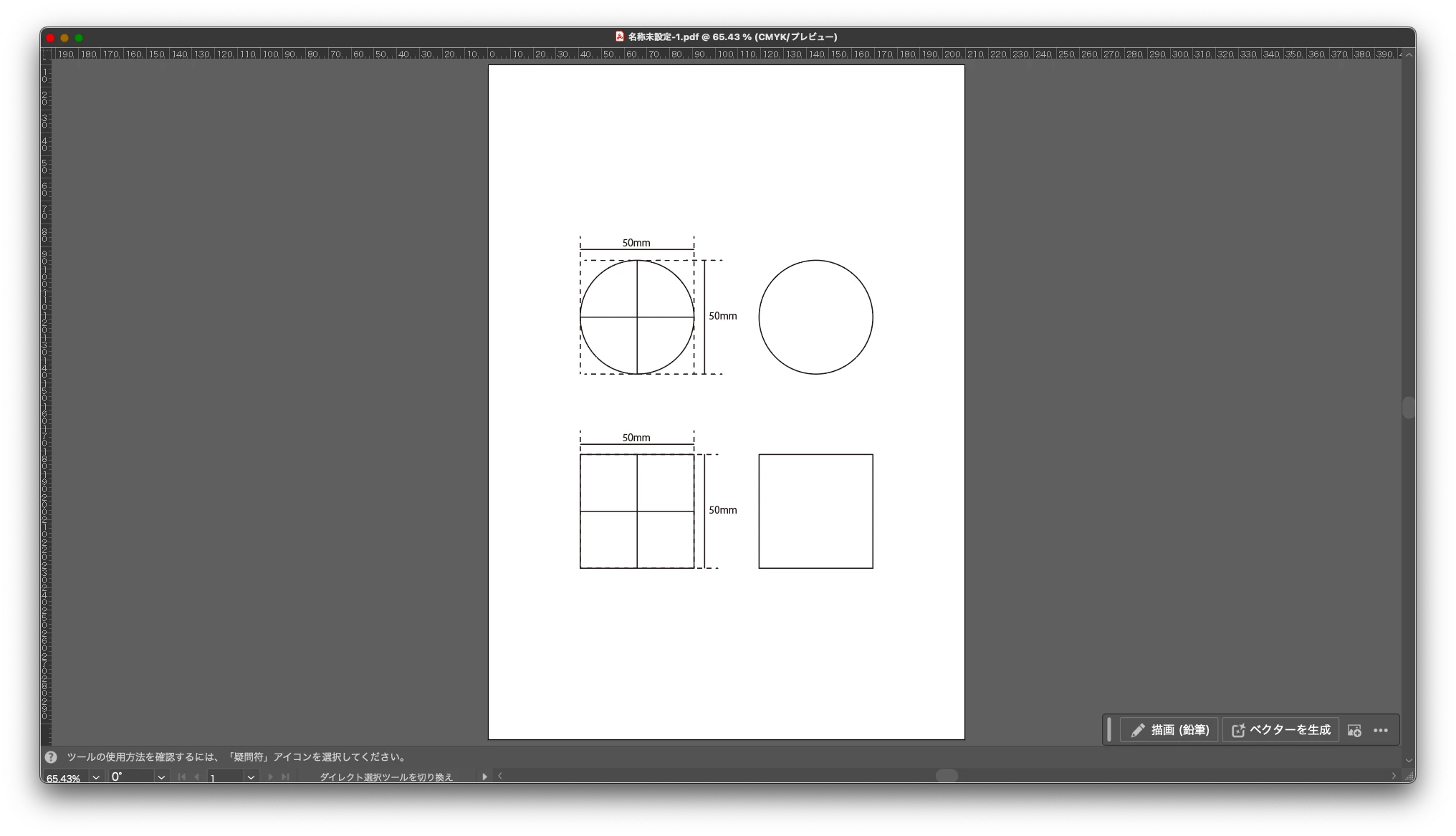Open the artboard number dropdown arrow

tap(251, 777)
